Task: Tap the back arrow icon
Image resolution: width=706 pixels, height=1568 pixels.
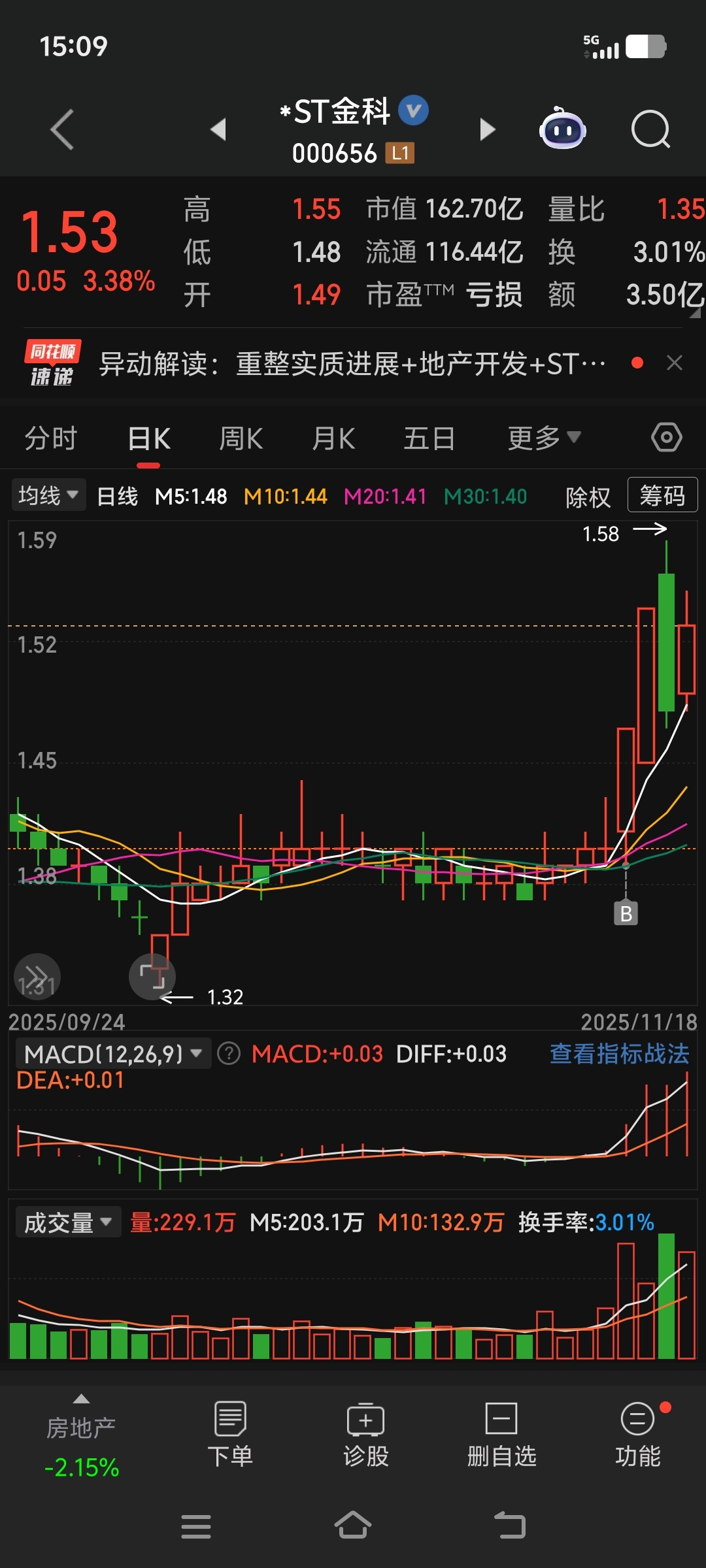Action: (x=63, y=129)
